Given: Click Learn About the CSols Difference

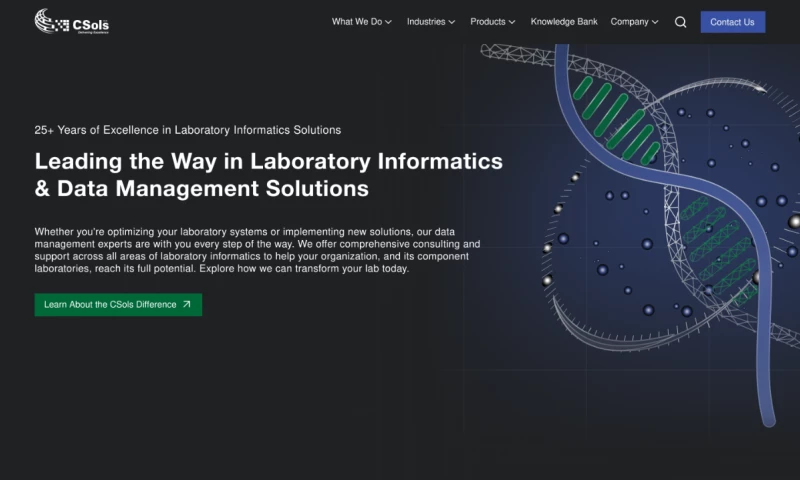Looking at the screenshot, I should click(110, 305).
